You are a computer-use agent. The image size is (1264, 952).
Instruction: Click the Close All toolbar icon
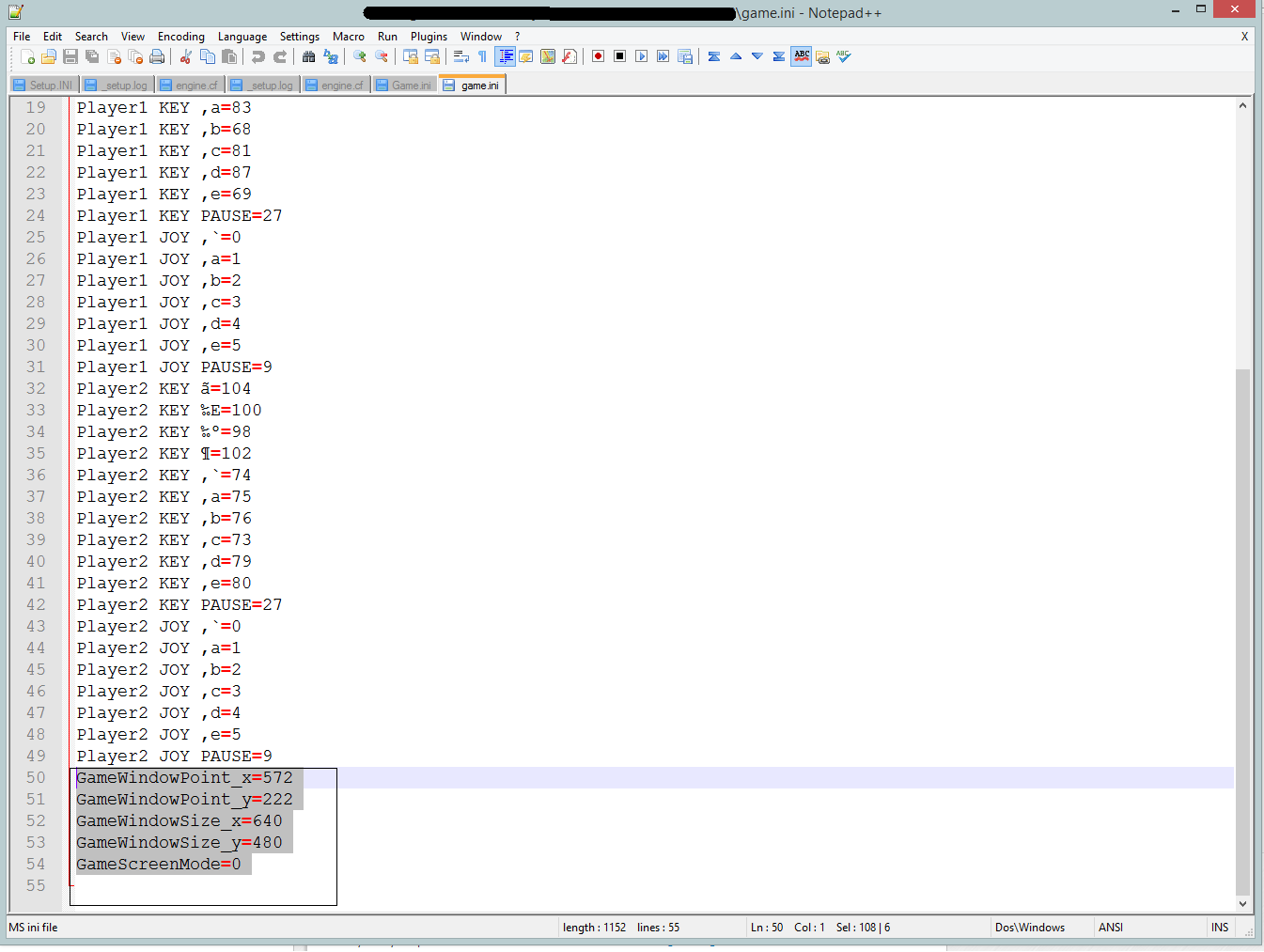click(x=135, y=56)
